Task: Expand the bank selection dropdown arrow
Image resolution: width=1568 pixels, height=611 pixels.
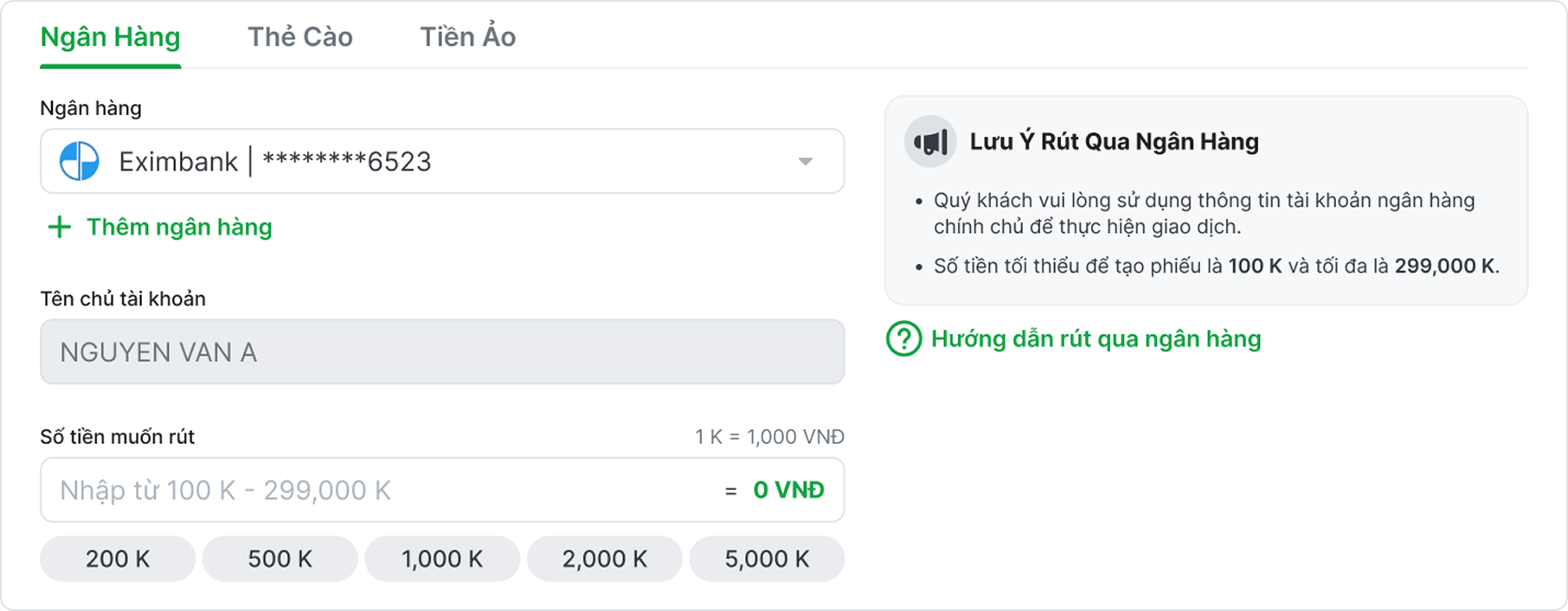Action: point(805,162)
